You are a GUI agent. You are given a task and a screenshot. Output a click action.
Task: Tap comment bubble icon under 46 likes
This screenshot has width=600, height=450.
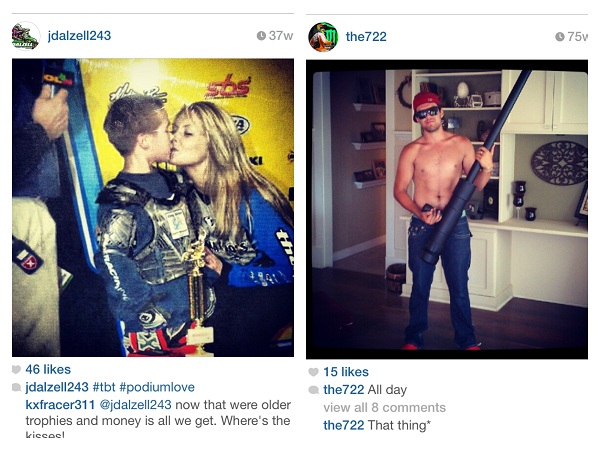pyautogui.click(x=16, y=387)
